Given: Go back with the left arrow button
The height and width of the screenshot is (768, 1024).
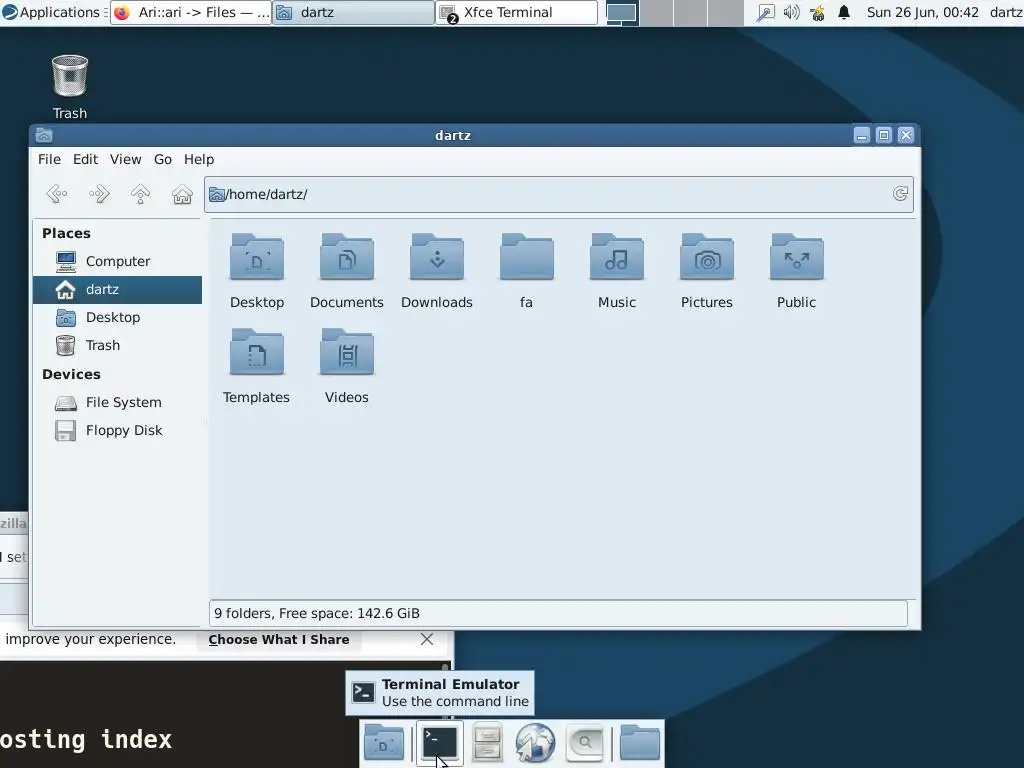Looking at the screenshot, I should click(x=57, y=194).
